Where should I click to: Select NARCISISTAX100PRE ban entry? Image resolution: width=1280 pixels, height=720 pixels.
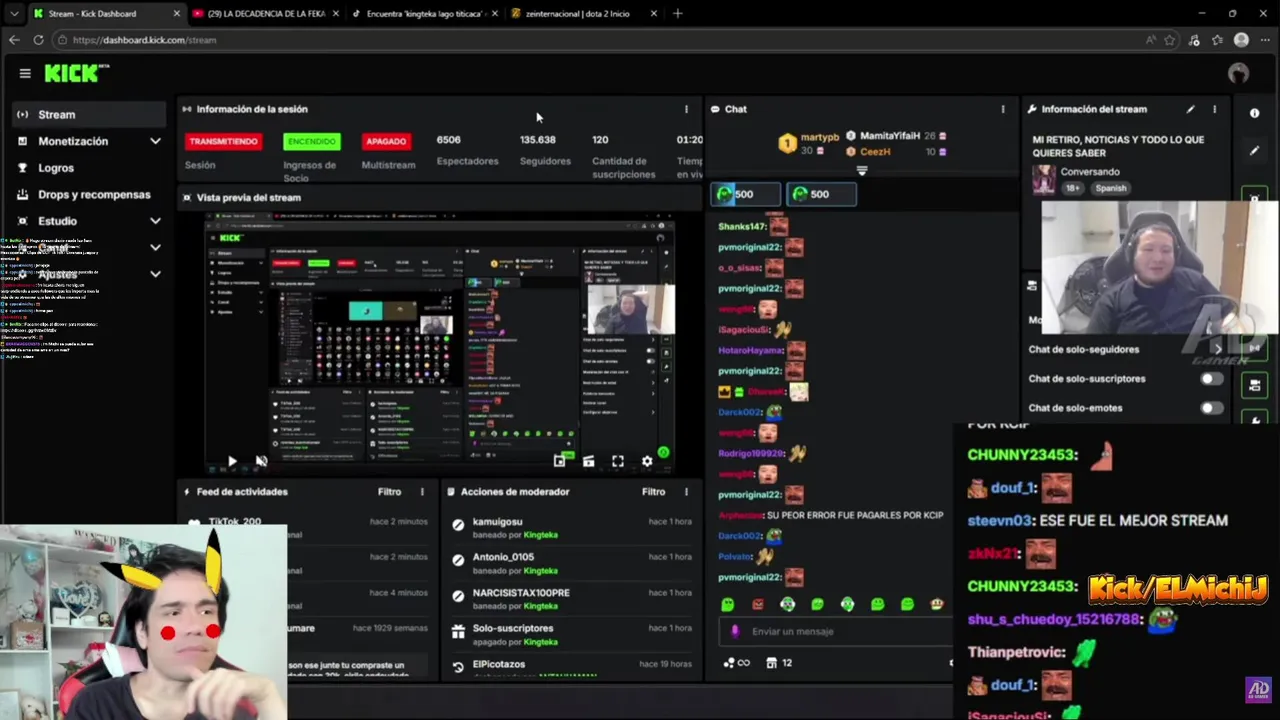pos(571,599)
